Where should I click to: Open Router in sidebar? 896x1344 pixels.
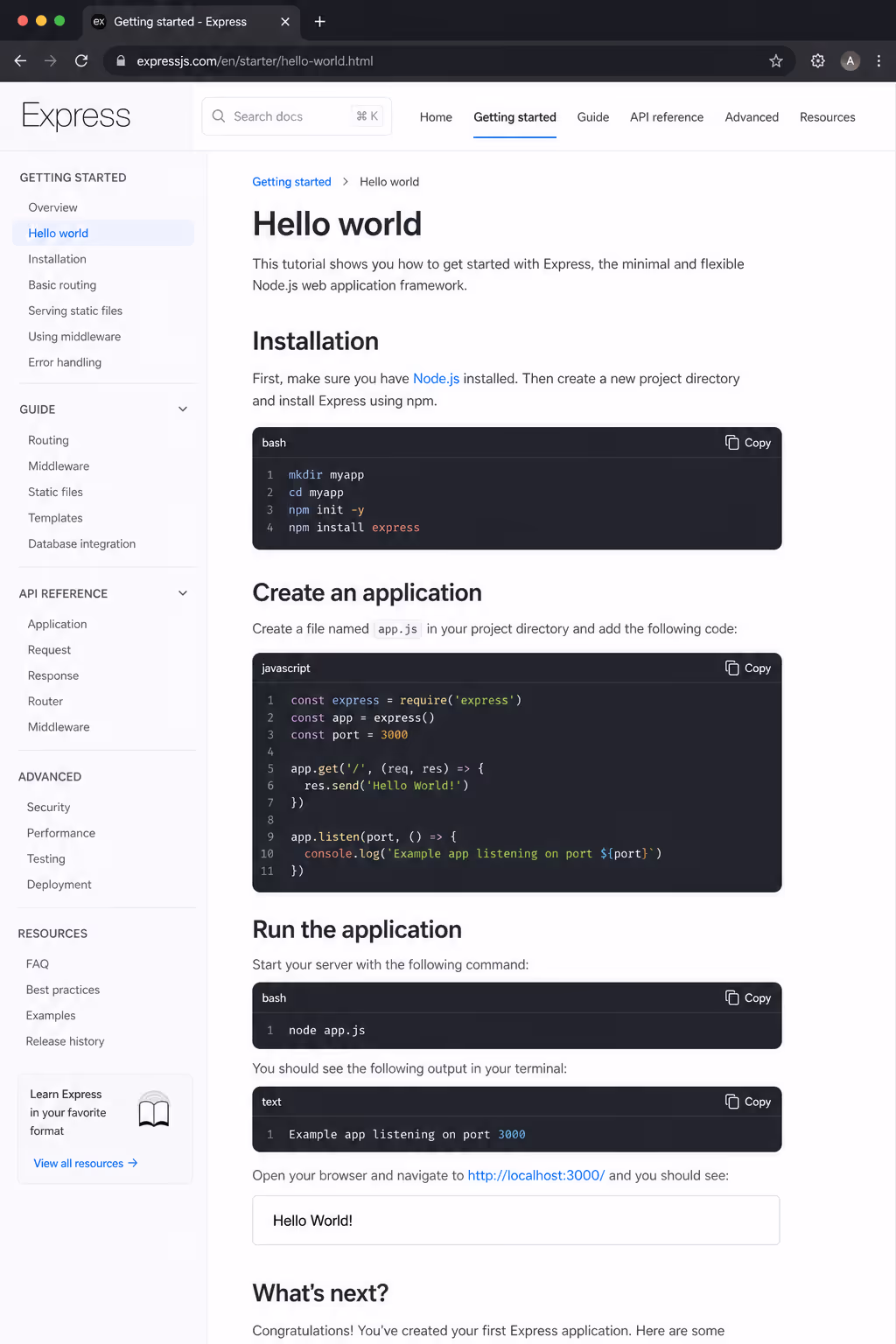click(x=45, y=701)
